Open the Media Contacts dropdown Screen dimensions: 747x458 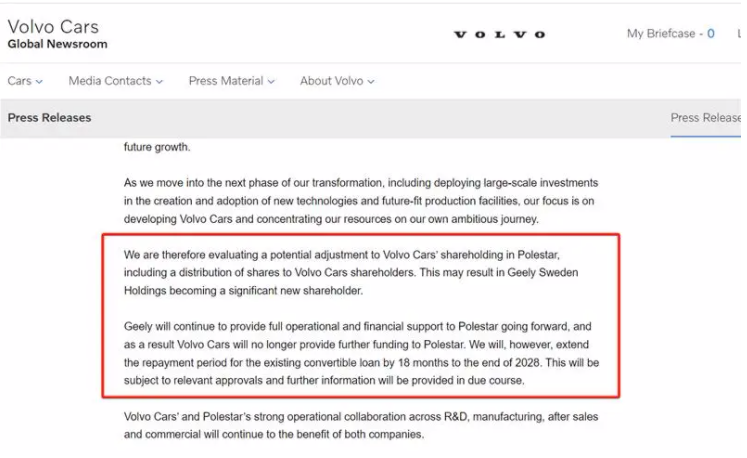(x=110, y=81)
